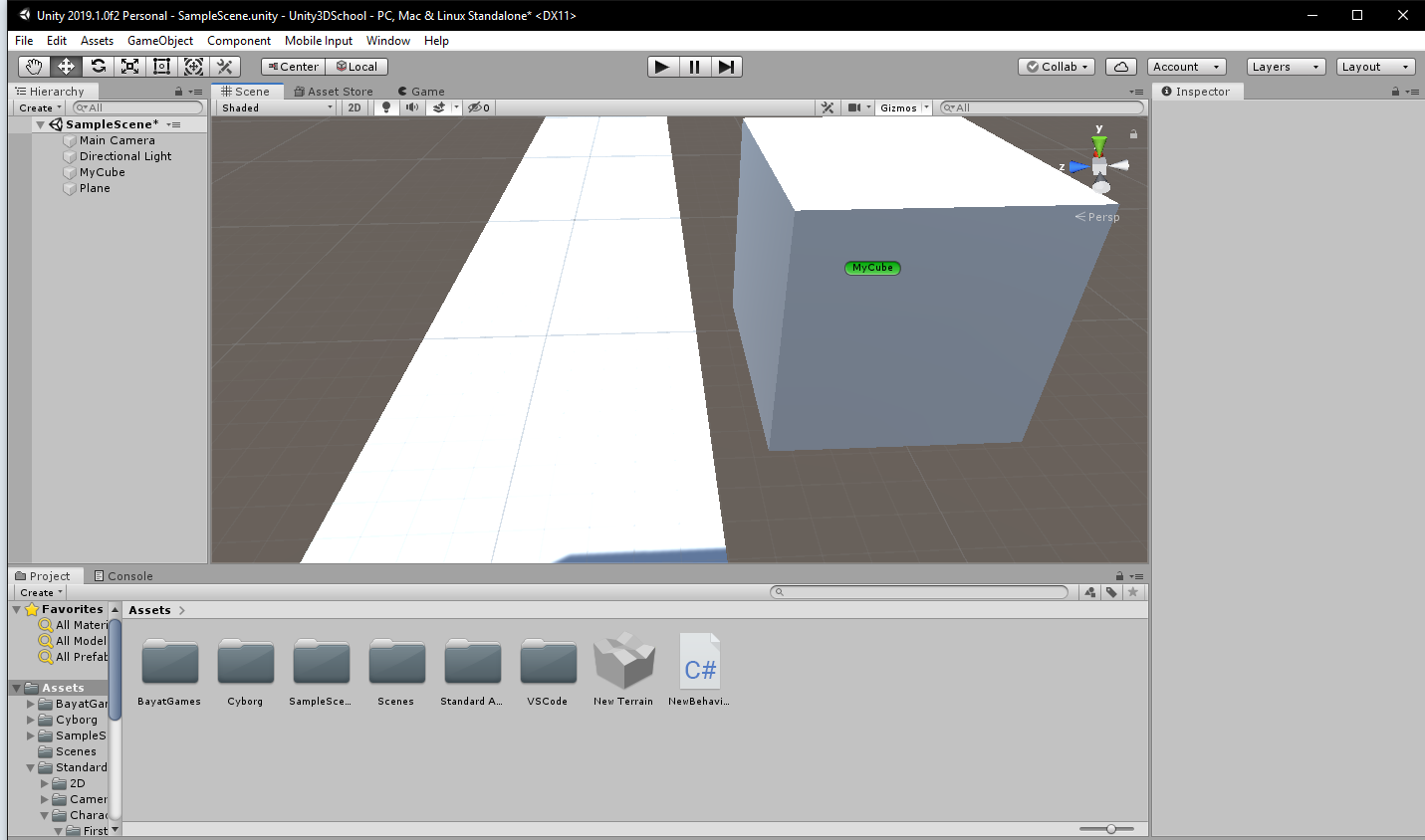Select the Move tool
Image resolution: width=1425 pixels, height=840 pixels.
pyautogui.click(x=66, y=67)
